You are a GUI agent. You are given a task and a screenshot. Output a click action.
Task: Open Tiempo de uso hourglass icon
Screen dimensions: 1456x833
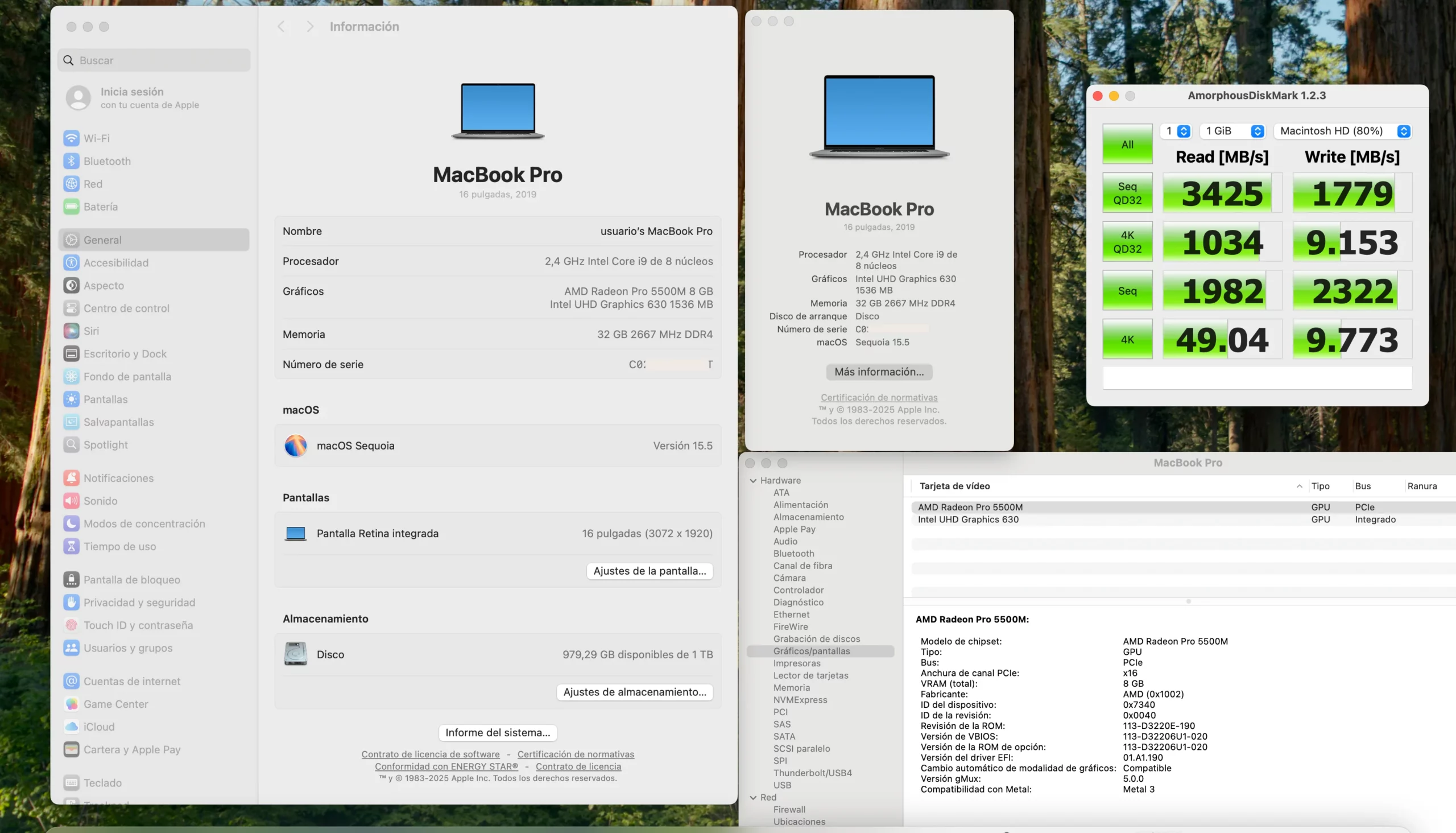coord(71,546)
